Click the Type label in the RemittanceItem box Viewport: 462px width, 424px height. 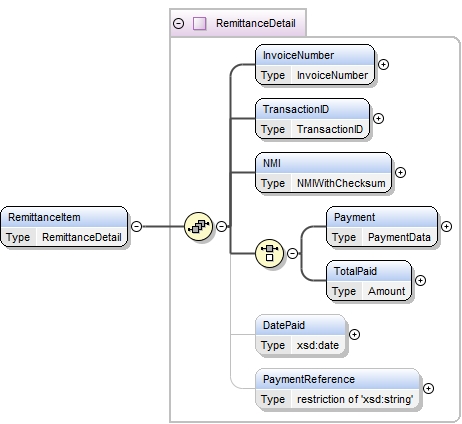coord(18,237)
